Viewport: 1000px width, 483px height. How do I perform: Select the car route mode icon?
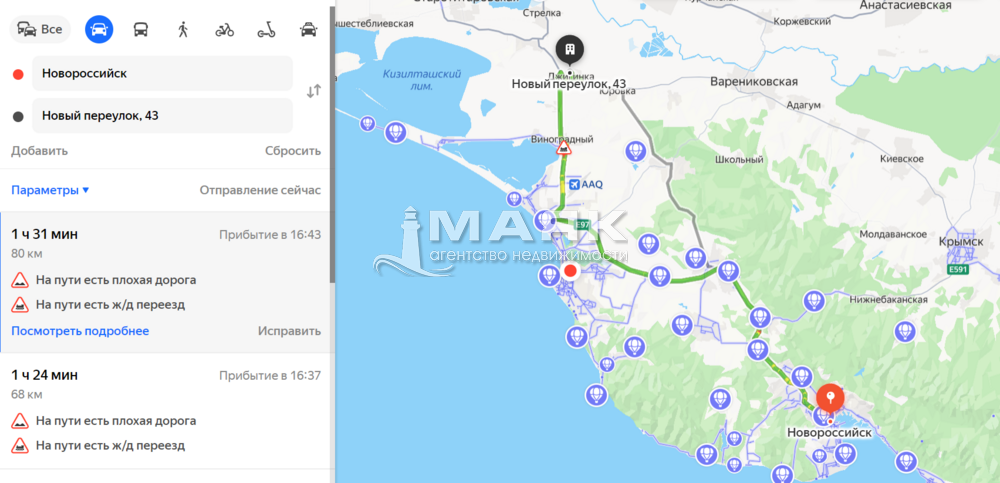pyautogui.click(x=99, y=29)
